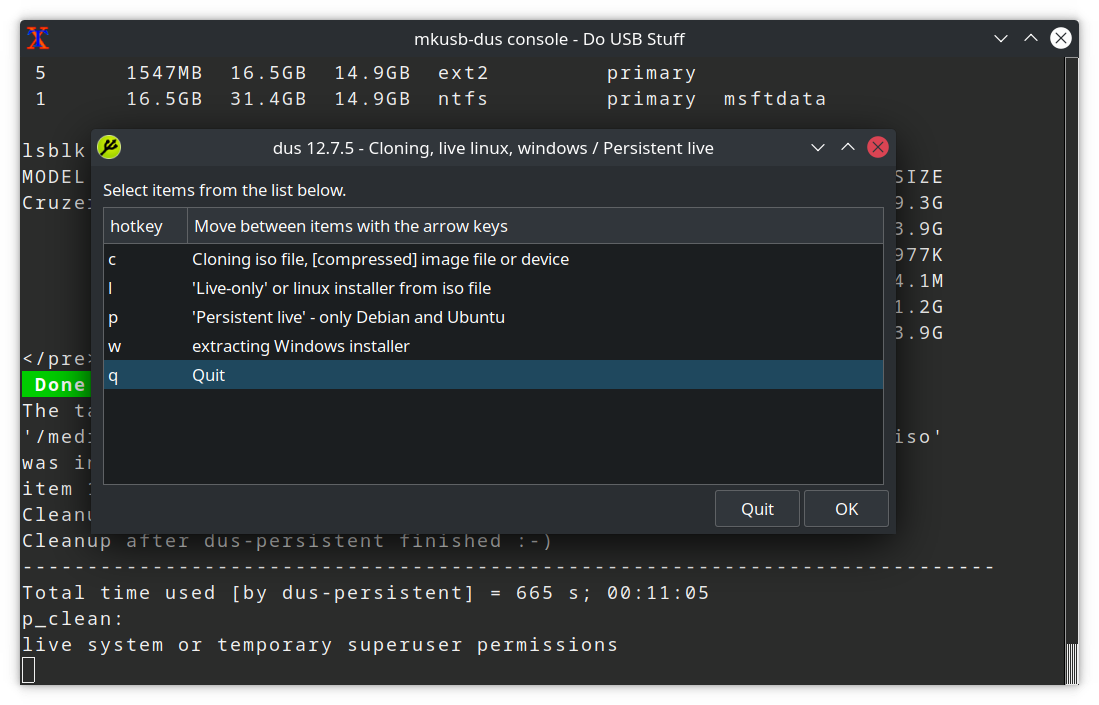Close the mkusb-dus console window
Screen dimensions: 1099x705
coord(1061,39)
